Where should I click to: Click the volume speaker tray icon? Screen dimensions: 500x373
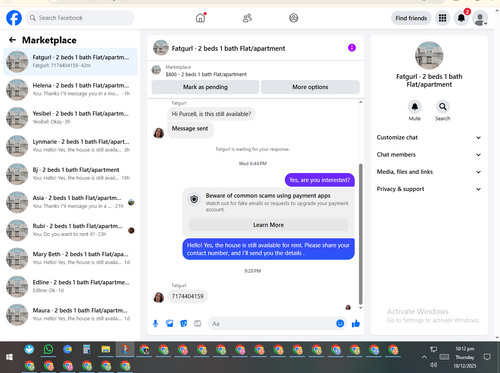click(433, 365)
